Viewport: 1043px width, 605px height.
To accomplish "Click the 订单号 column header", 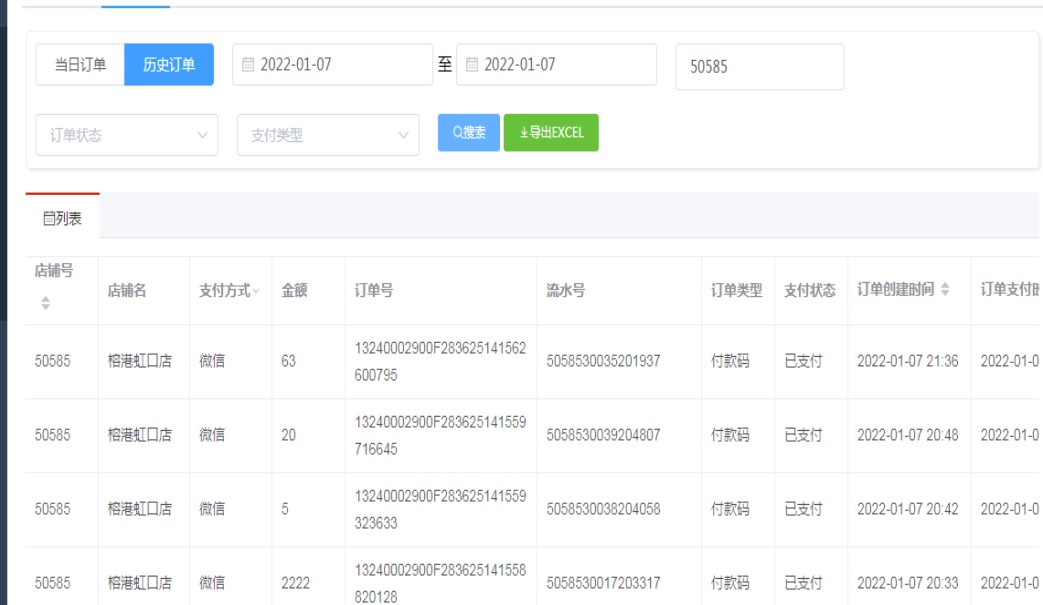I will (x=373, y=290).
